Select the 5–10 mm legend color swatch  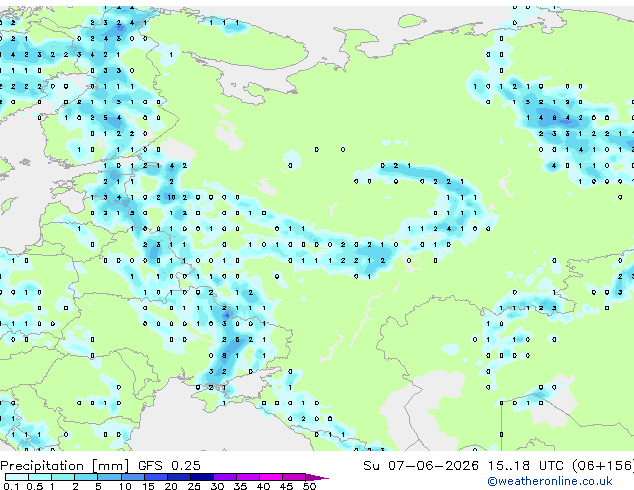(x=109, y=477)
